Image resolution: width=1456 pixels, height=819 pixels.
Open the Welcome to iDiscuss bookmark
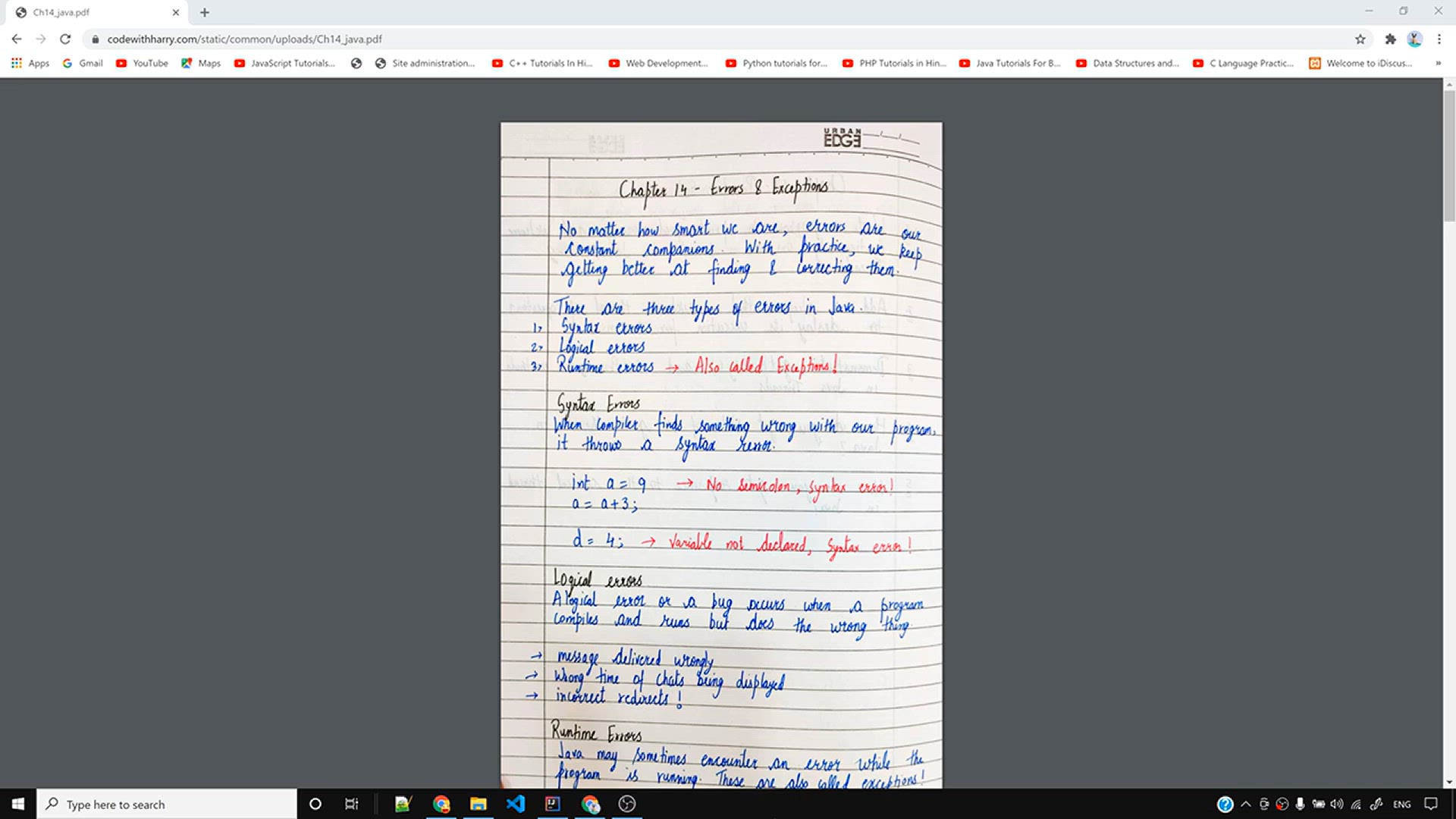point(1360,63)
